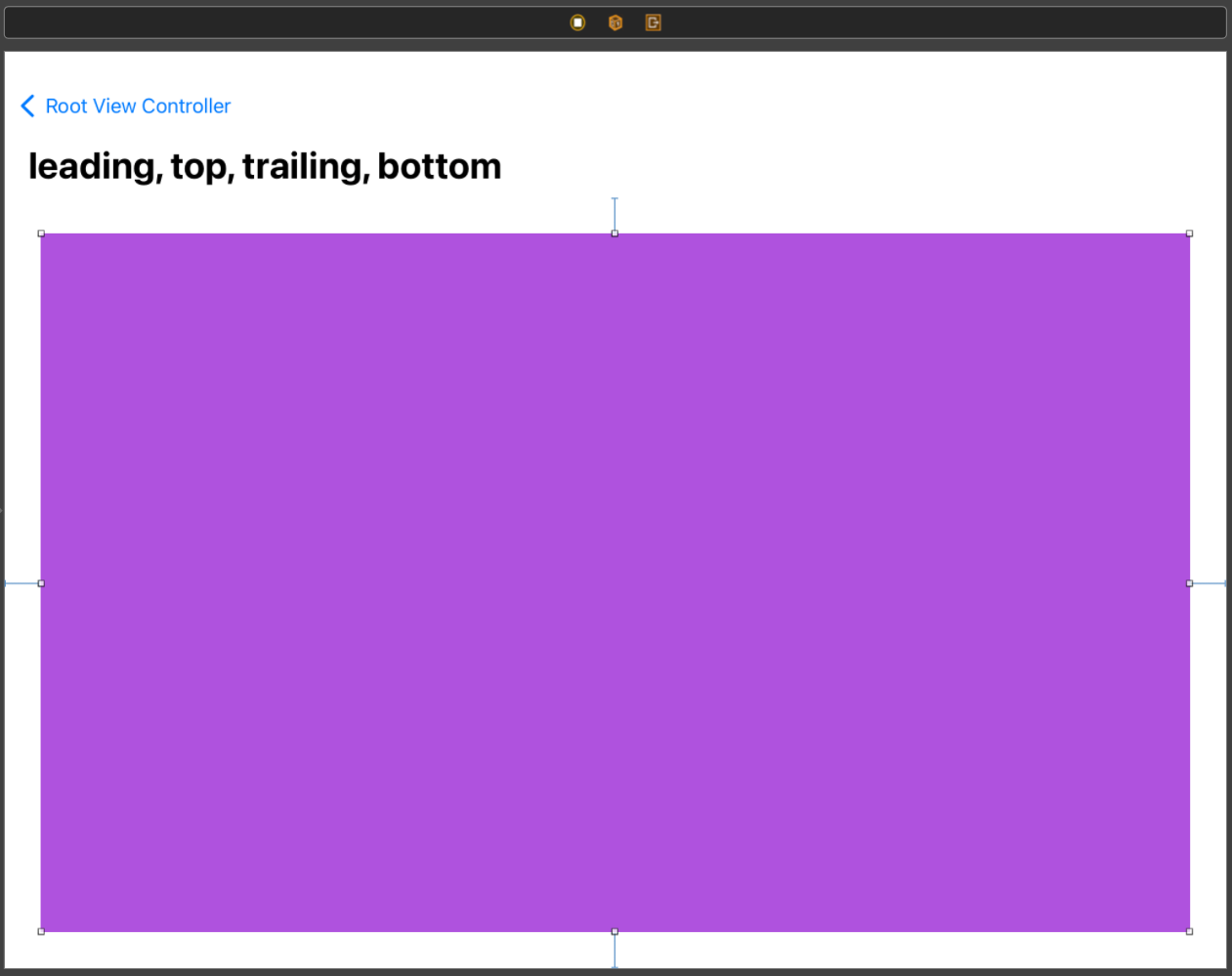Click the top-center resize handle of purple view

tap(615, 233)
